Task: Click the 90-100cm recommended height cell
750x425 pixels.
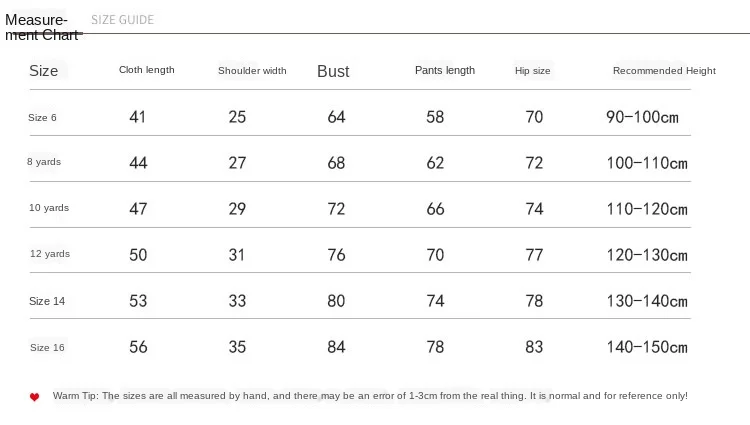Action: pyautogui.click(x=642, y=117)
